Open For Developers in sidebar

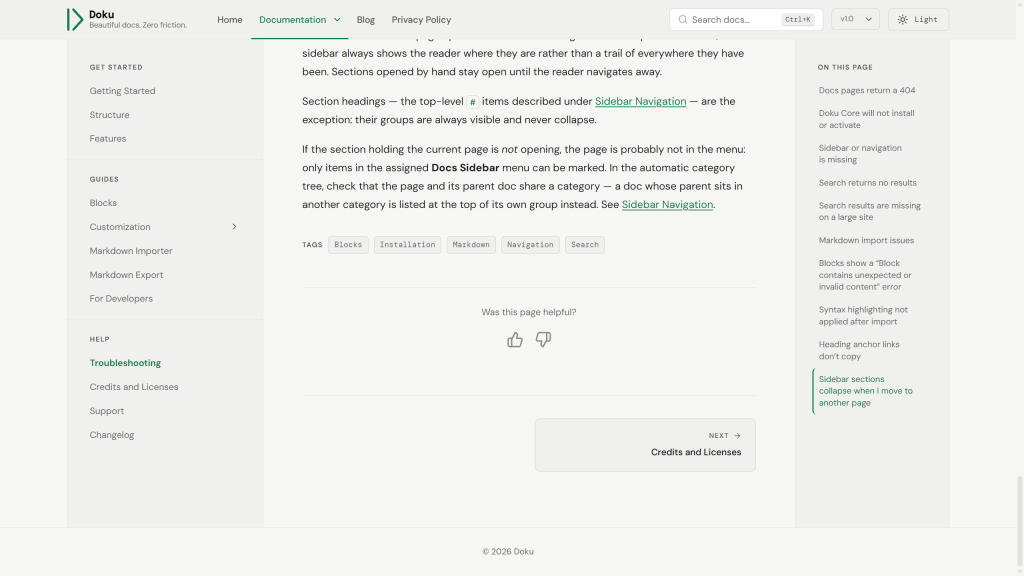point(121,298)
